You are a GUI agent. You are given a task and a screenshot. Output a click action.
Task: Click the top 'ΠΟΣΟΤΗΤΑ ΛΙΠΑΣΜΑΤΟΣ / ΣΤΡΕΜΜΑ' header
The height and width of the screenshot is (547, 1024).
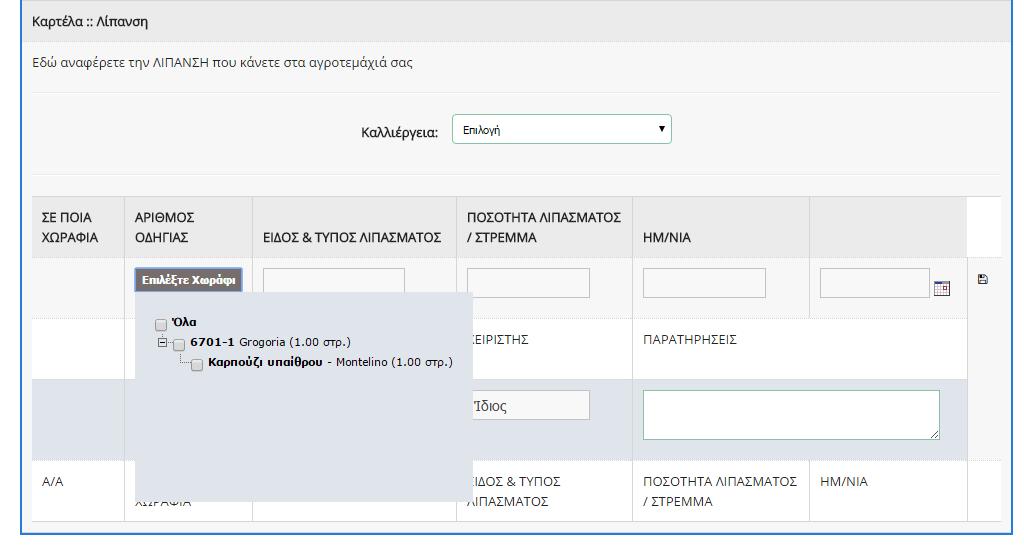(x=543, y=227)
